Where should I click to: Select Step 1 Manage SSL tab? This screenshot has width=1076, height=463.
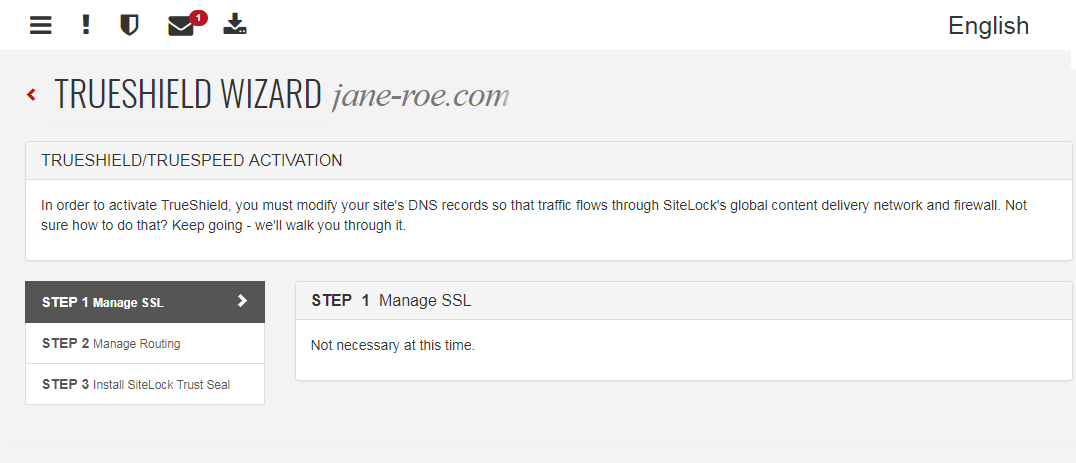coord(145,302)
